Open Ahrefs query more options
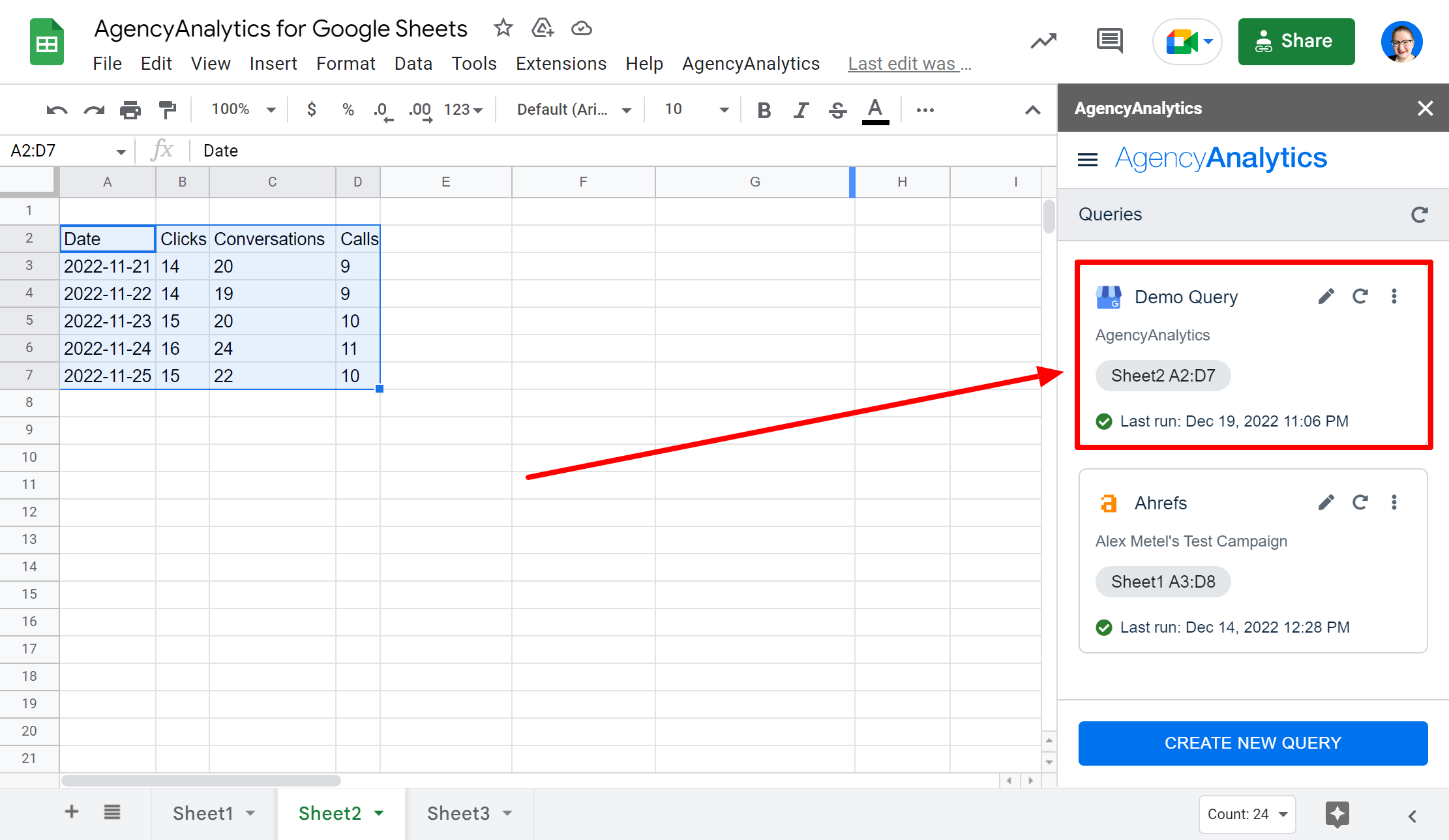 tap(1394, 502)
